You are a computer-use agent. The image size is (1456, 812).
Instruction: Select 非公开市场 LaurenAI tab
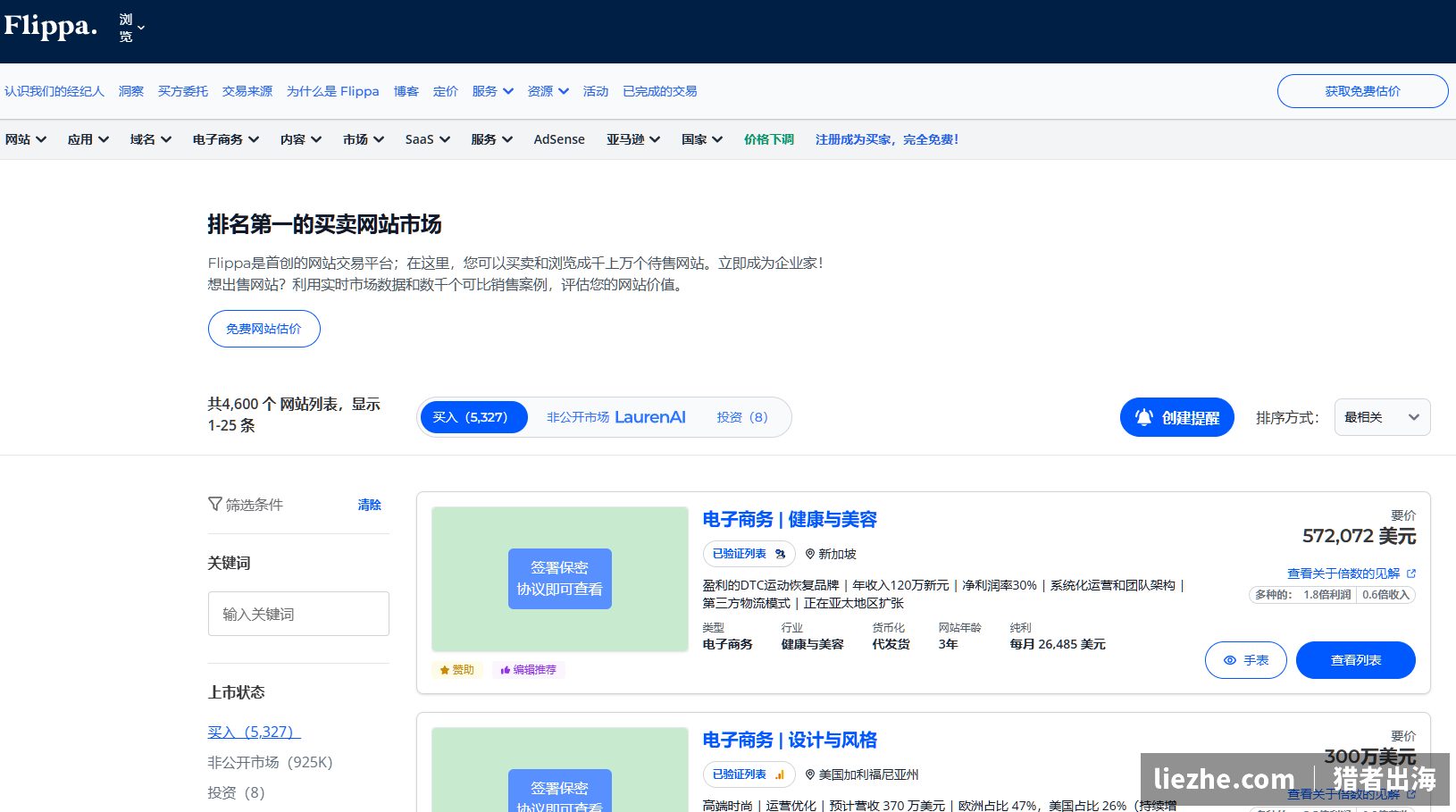pyautogui.click(x=616, y=417)
